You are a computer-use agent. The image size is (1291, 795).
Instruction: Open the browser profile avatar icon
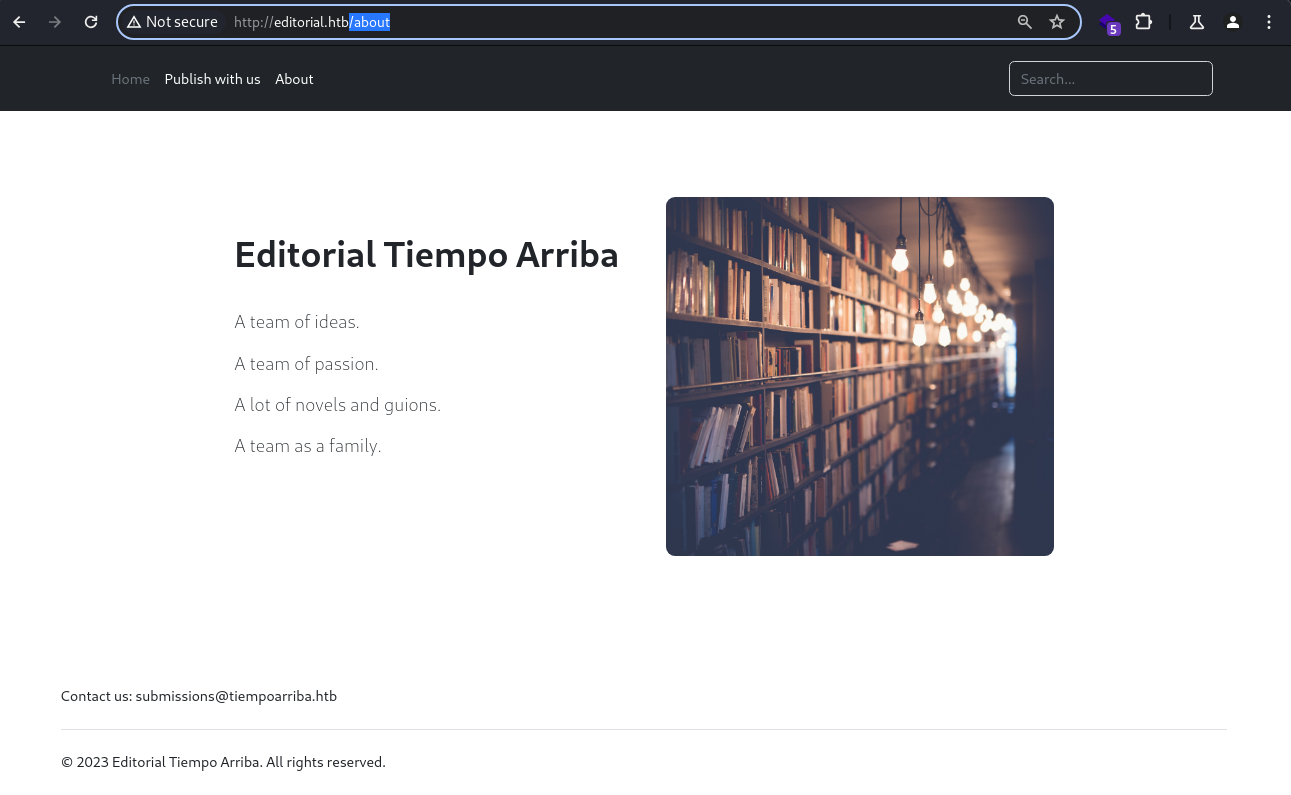pyautogui.click(x=1233, y=22)
